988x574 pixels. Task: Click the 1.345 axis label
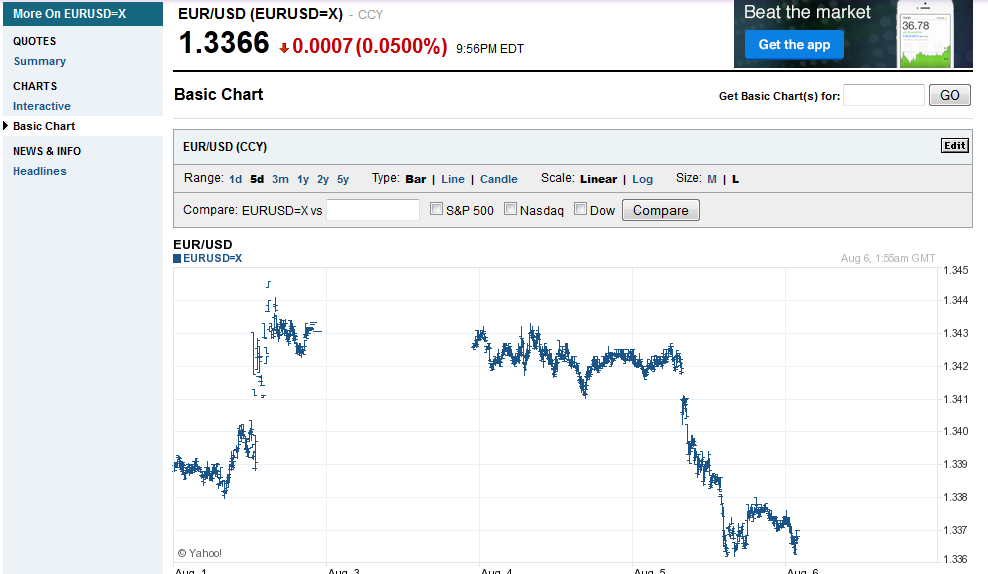tap(956, 270)
